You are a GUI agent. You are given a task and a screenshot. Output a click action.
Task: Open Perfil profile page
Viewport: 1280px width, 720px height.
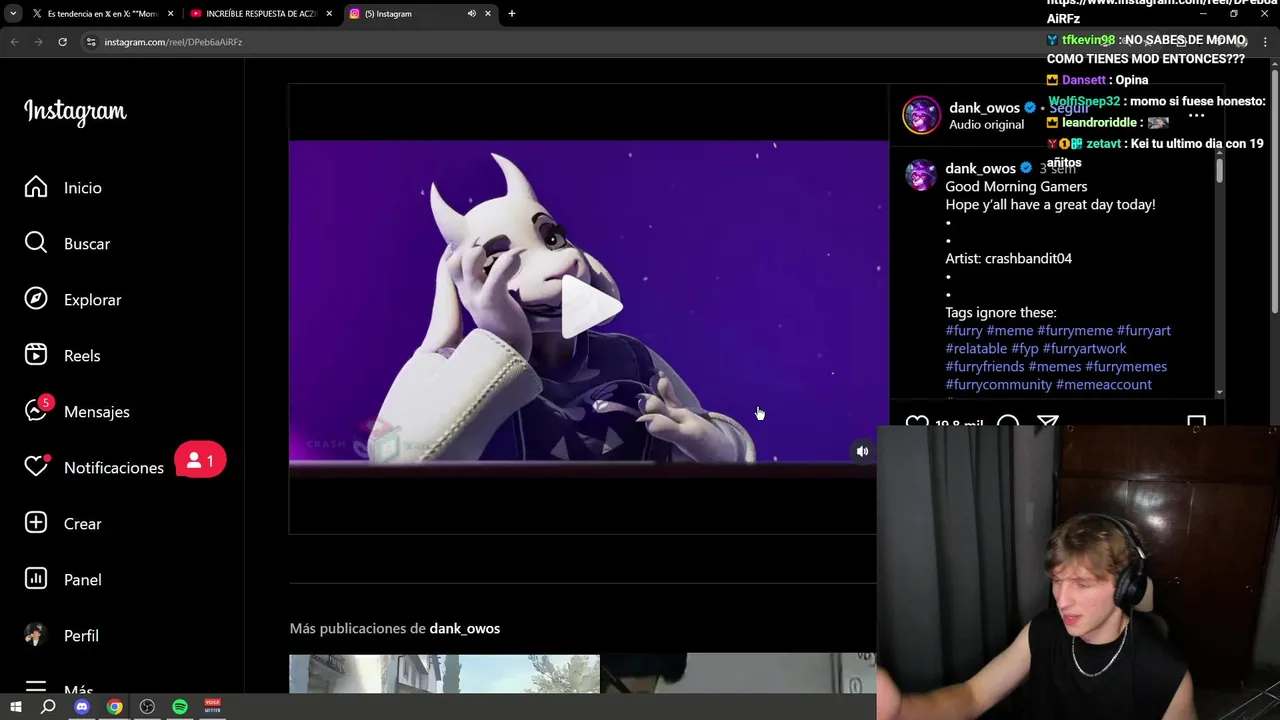[62, 636]
